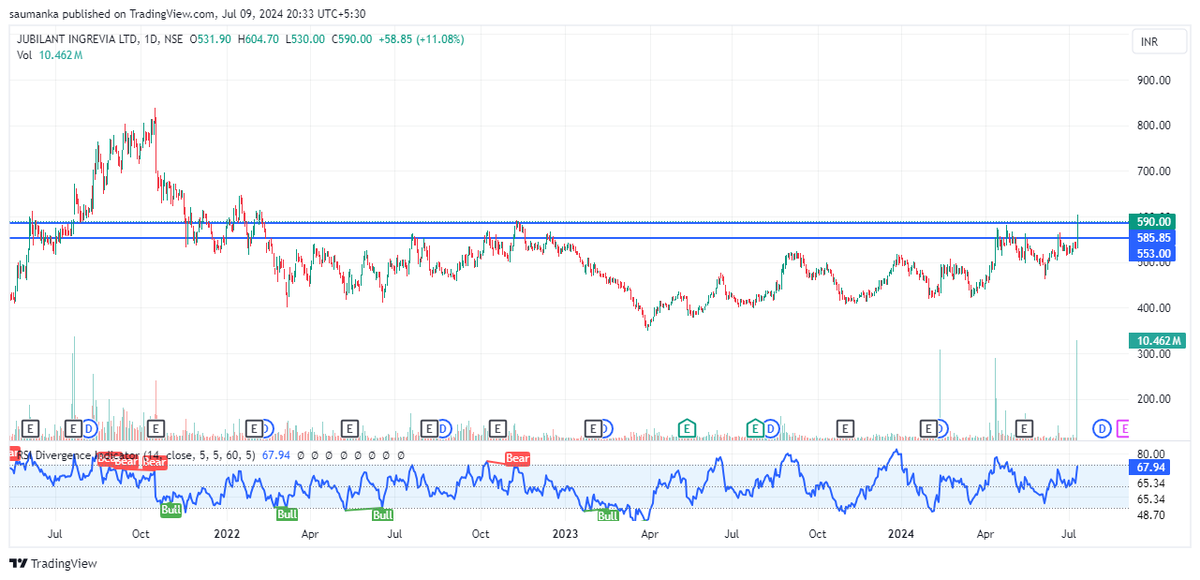Click the green 590.00 current price label
This screenshot has height=580, width=1200.
pos(1153,221)
